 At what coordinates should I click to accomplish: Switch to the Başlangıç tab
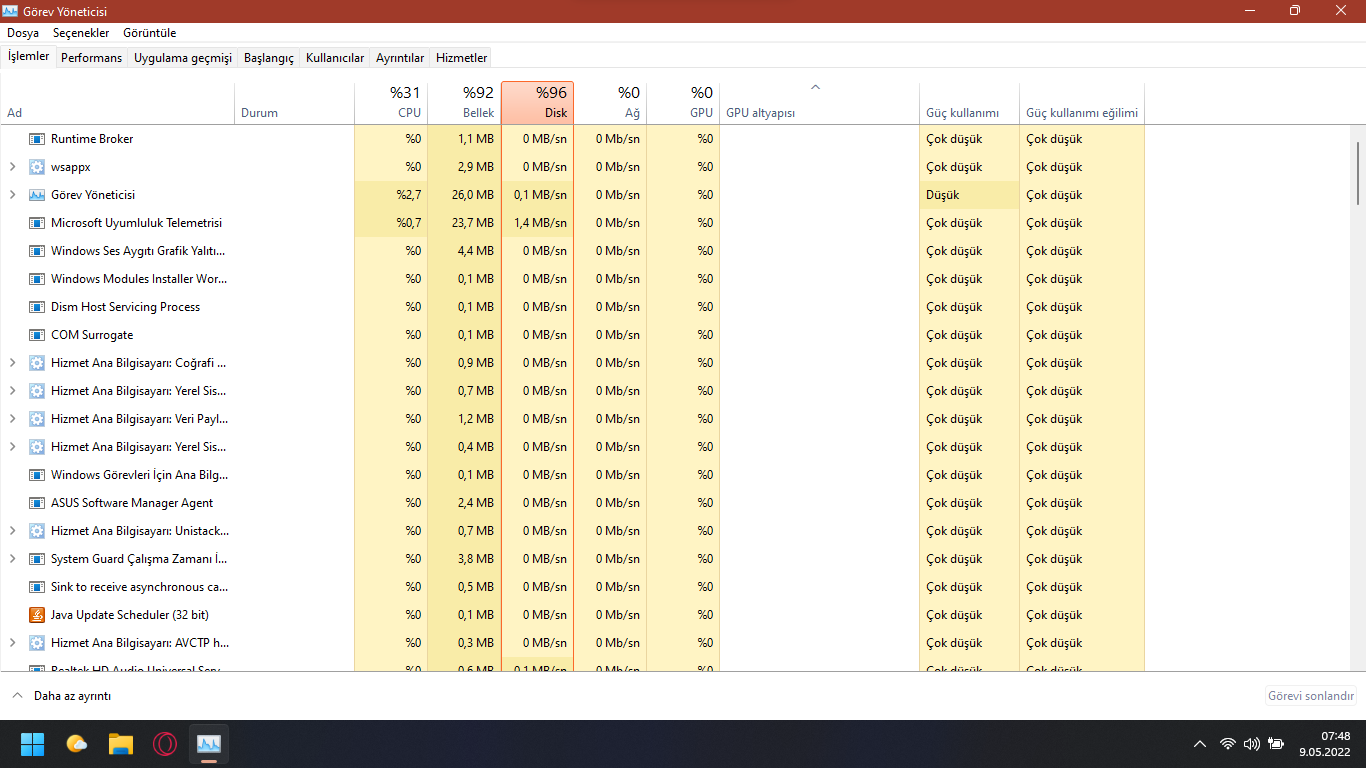tap(269, 58)
